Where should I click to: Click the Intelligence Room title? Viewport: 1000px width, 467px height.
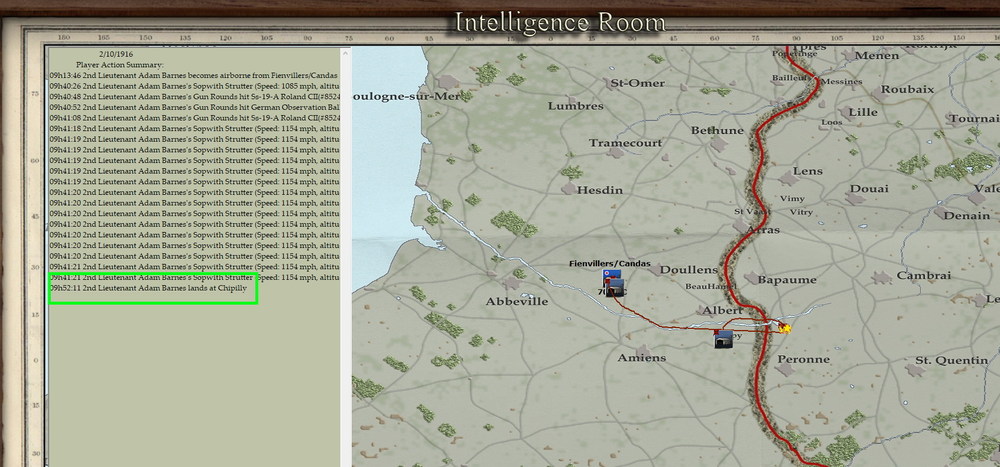[560, 23]
